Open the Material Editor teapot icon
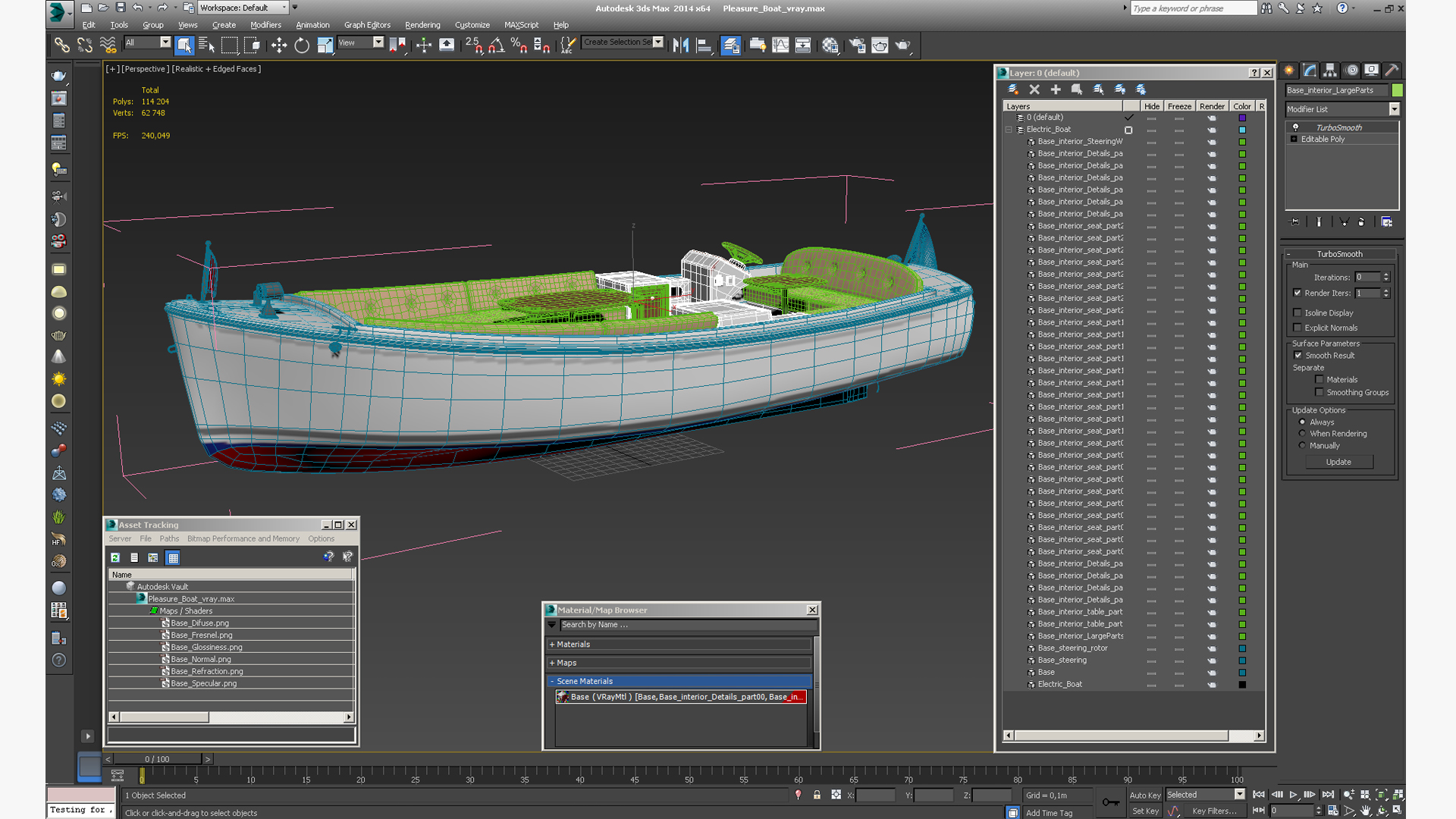 point(830,45)
